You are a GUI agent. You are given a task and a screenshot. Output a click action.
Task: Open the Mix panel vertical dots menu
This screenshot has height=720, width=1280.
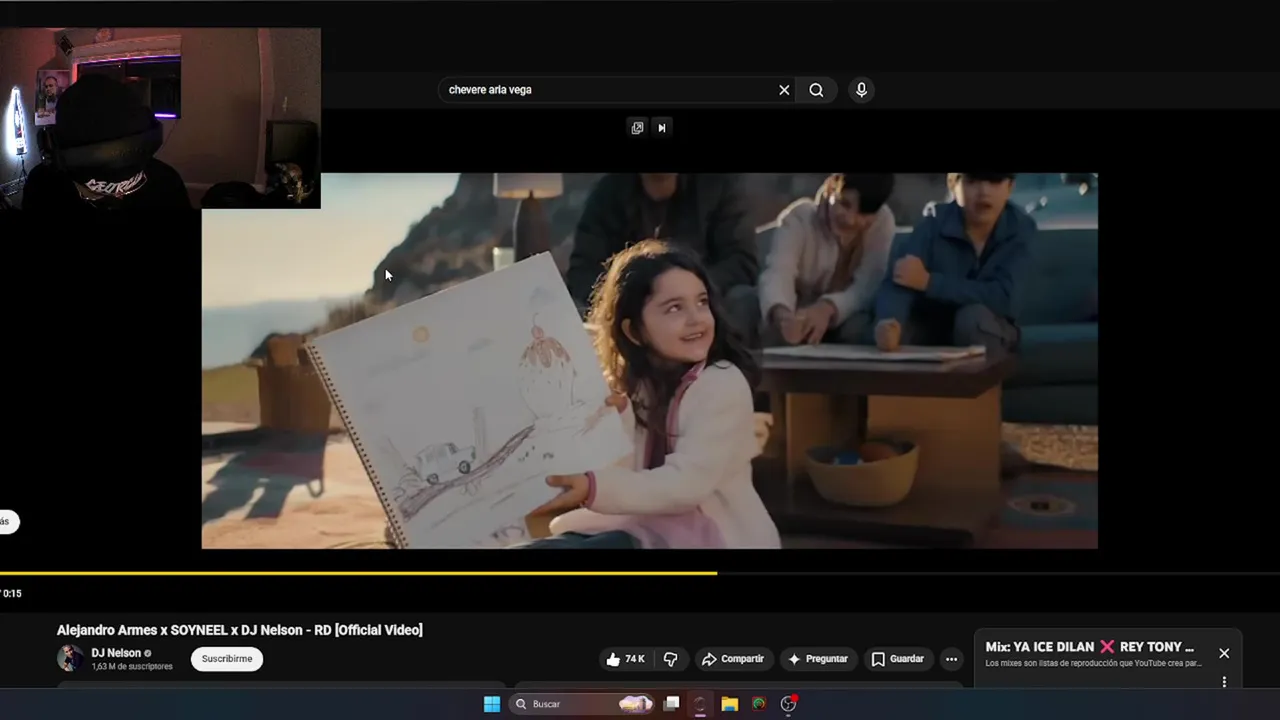pos(1224,682)
